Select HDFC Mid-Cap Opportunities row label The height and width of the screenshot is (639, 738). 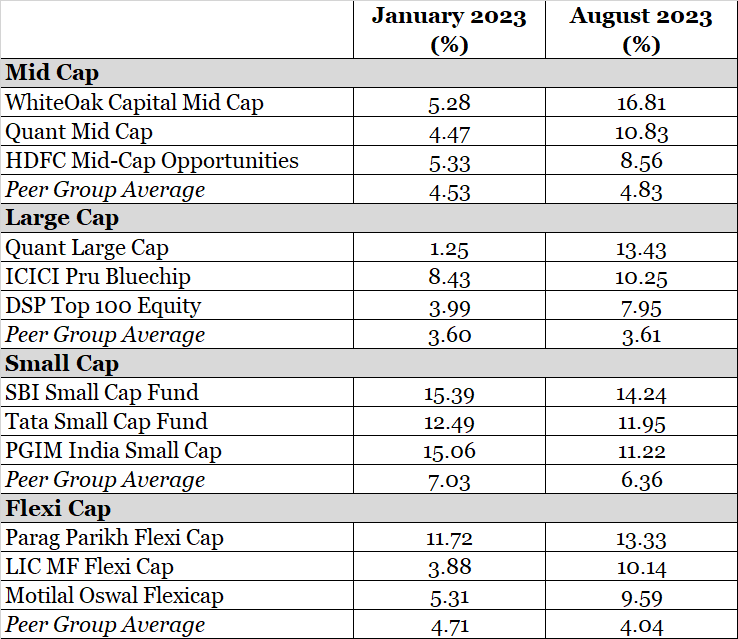point(152,160)
